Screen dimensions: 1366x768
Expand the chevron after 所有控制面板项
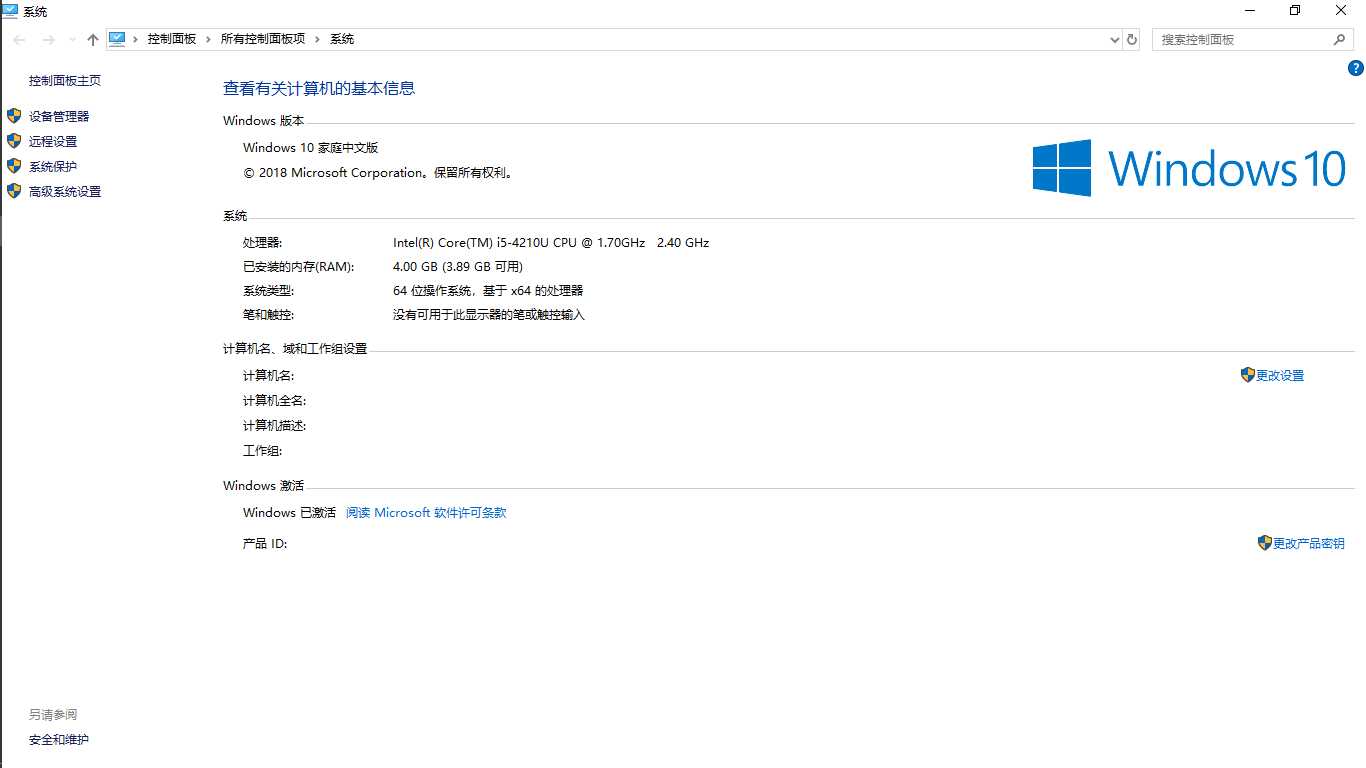coord(318,39)
